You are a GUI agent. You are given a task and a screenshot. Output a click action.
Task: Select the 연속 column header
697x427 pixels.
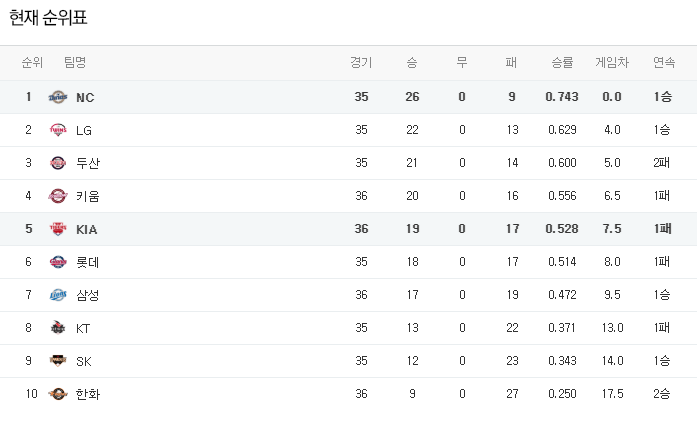tap(664, 63)
